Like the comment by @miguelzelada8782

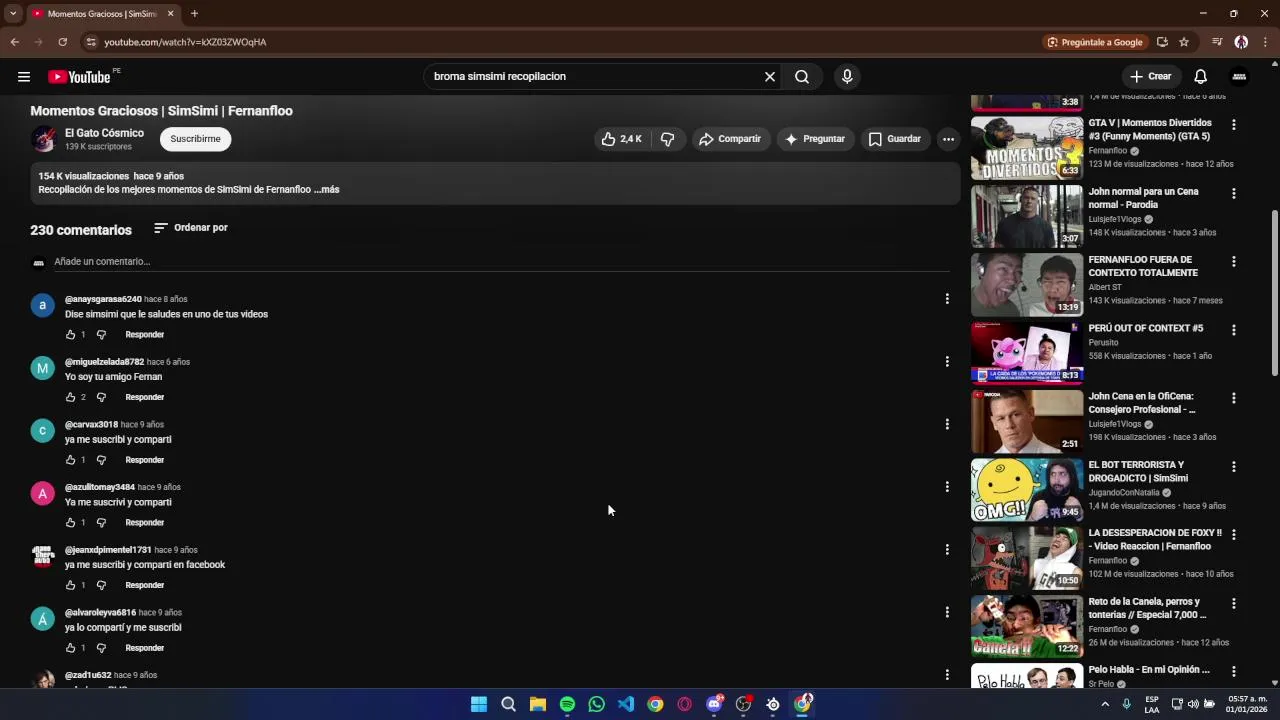point(70,397)
